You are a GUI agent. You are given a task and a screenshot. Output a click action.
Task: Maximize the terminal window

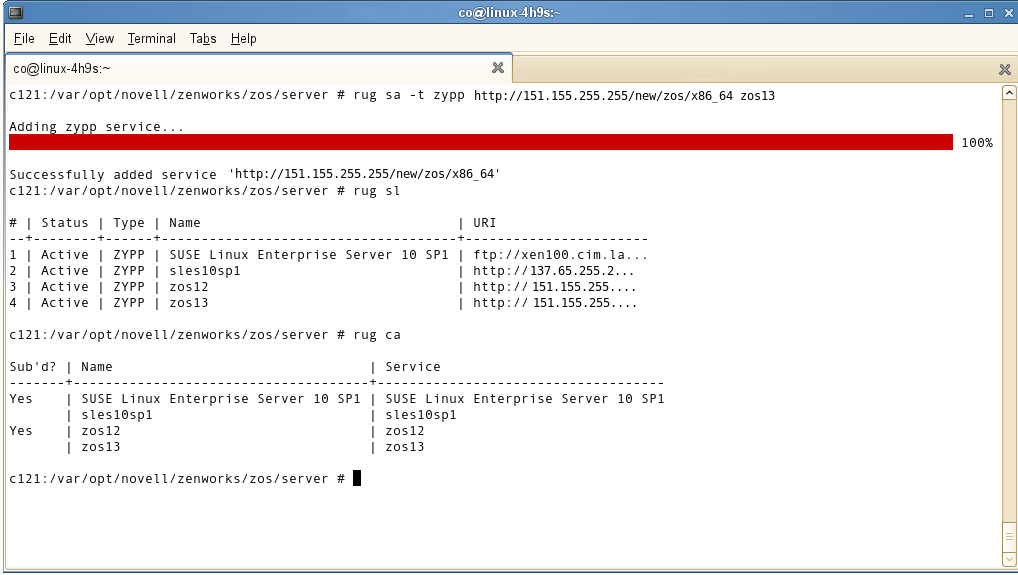[x=988, y=13]
